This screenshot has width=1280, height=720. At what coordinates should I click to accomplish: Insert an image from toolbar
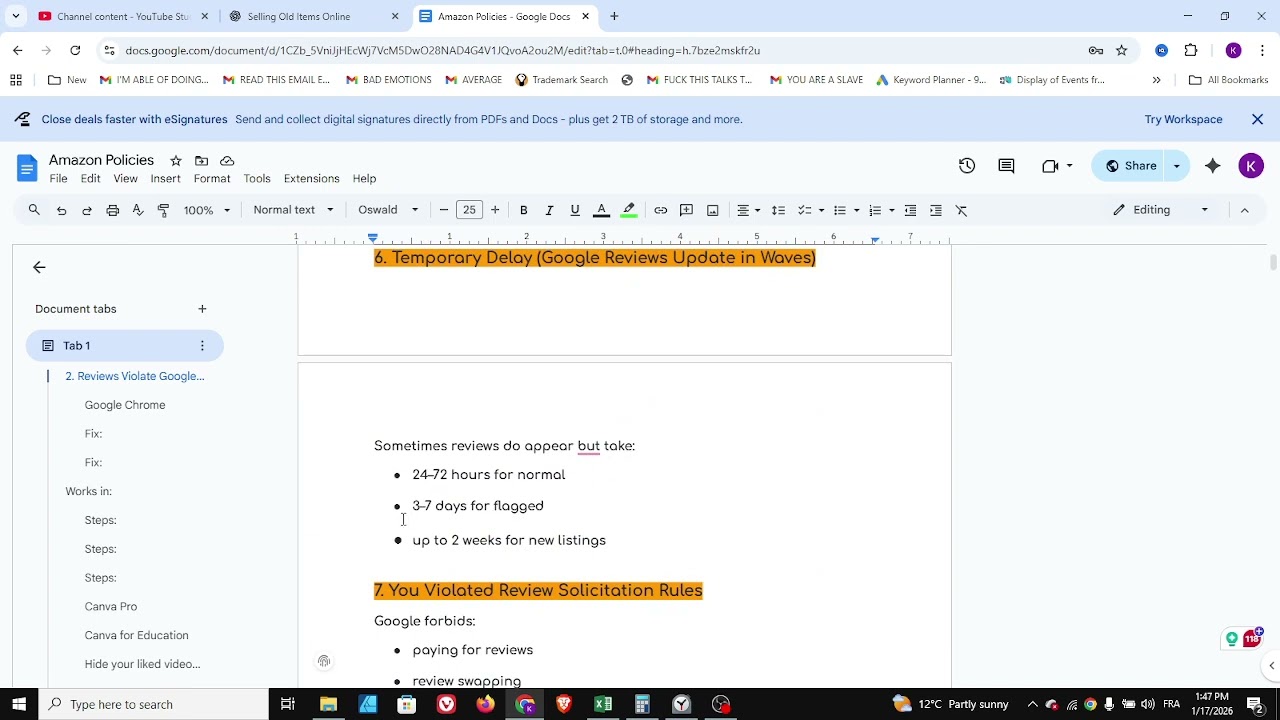pyautogui.click(x=712, y=210)
